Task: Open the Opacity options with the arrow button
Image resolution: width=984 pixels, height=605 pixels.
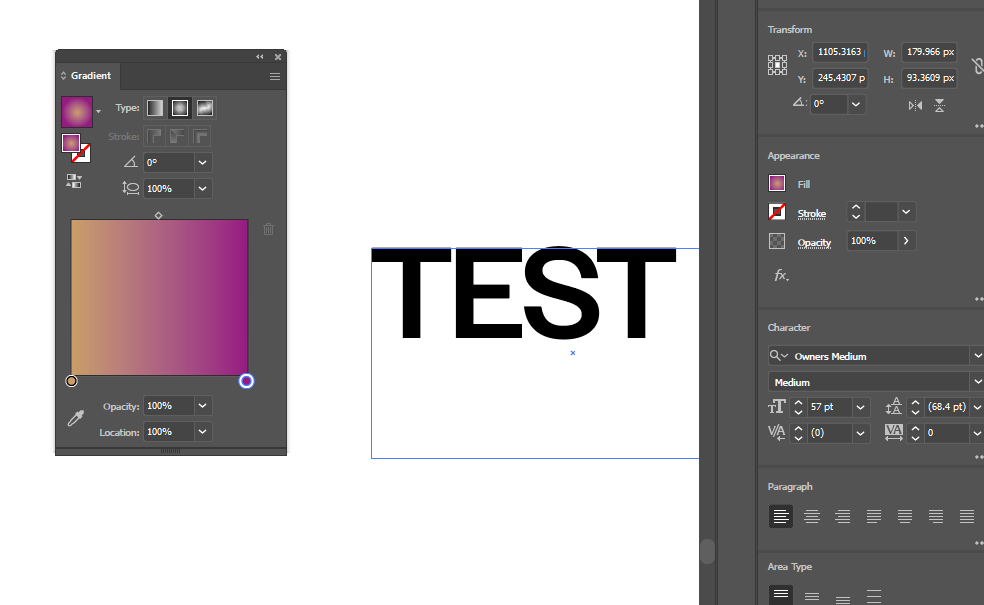Action: click(908, 240)
